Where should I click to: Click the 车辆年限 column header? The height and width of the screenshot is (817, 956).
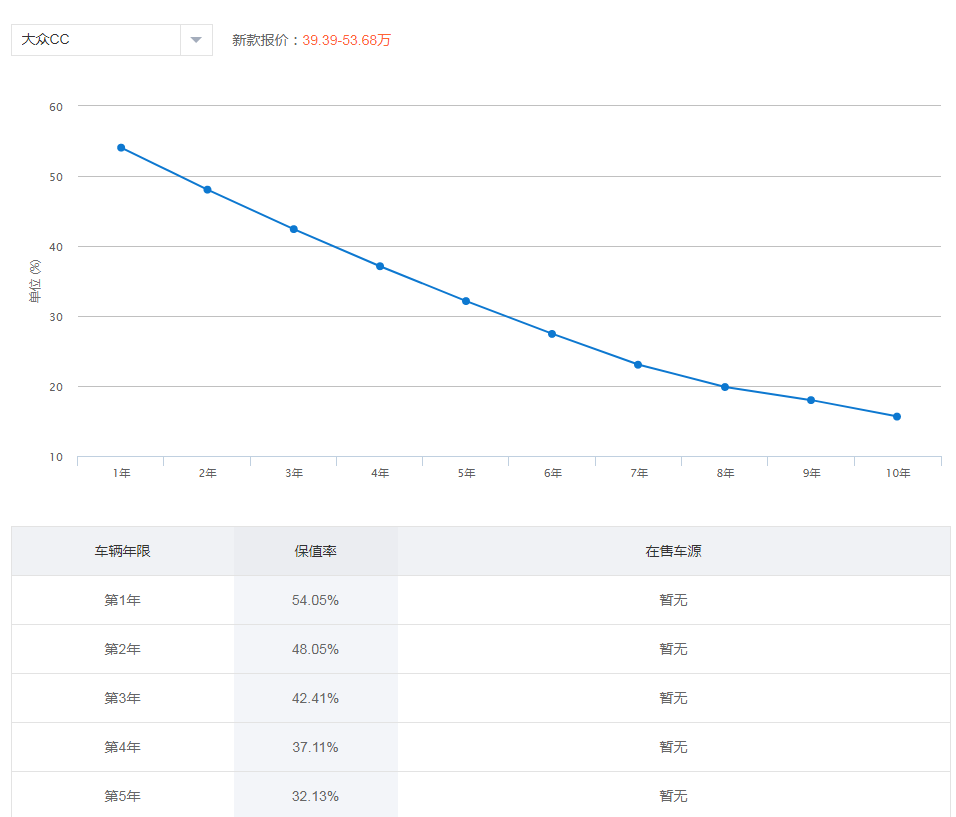(x=123, y=551)
